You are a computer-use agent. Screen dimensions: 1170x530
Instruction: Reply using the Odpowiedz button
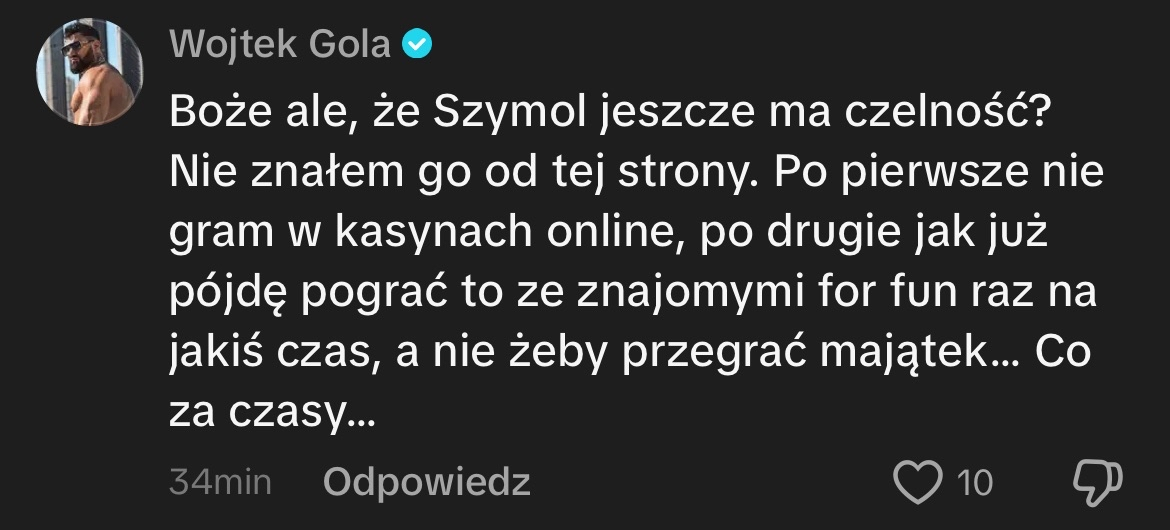[x=427, y=483]
